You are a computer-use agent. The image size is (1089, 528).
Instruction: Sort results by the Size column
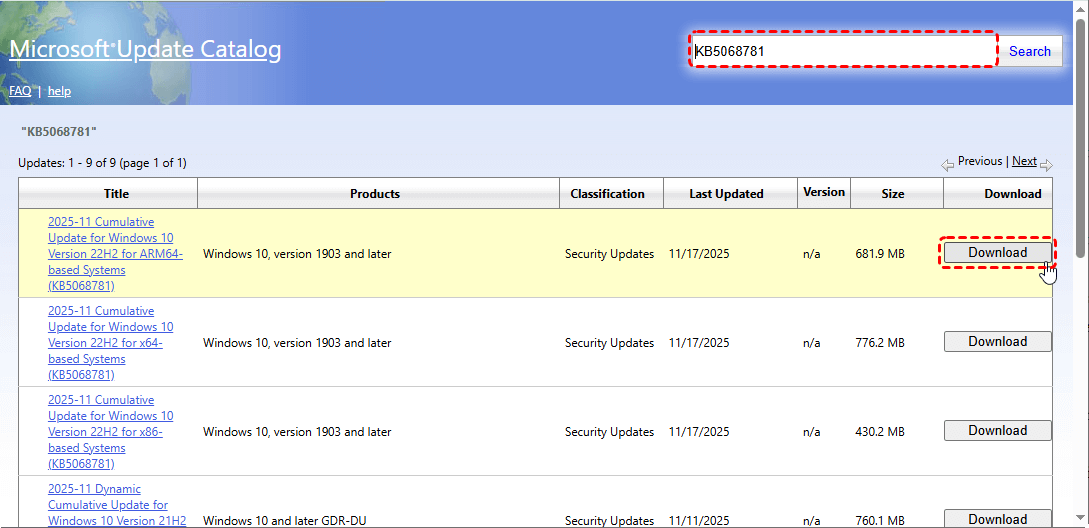pyautogui.click(x=892, y=194)
